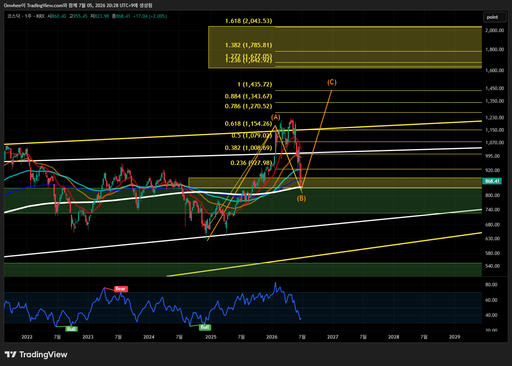
Task: Select the 0.236 Fibonacci level label
Action: [251, 163]
